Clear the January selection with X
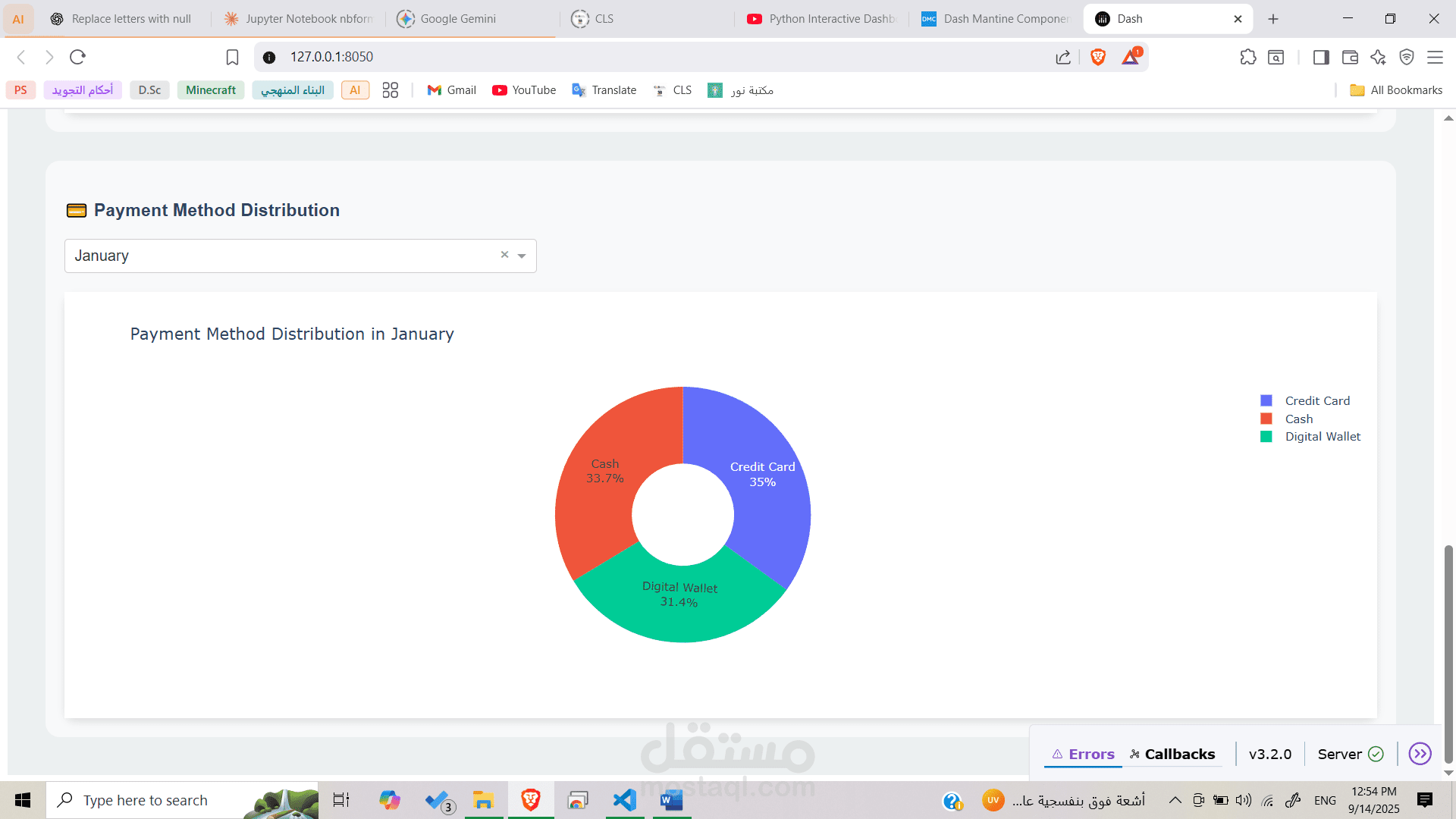Image resolution: width=1456 pixels, height=819 pixels. pos(504,255)
